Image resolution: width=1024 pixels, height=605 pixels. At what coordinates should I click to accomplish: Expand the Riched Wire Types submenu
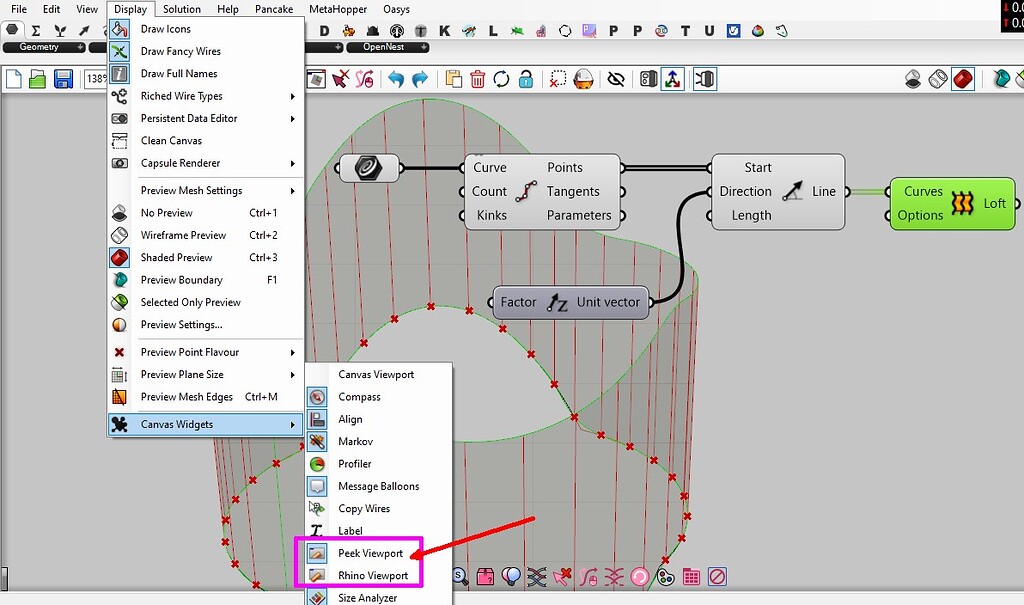181,96
